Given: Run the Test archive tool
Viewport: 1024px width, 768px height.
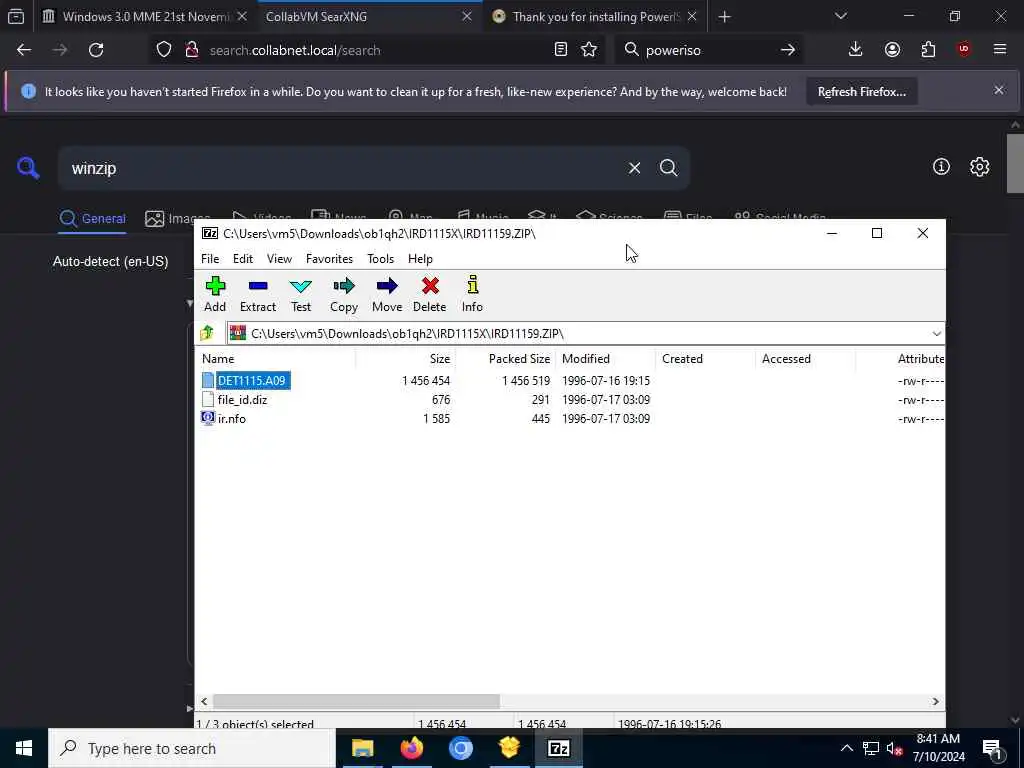Looking at the screenshot, I should (300, 294).
